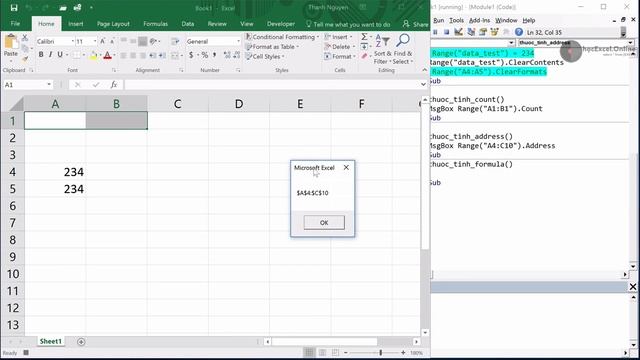
Task: Apply the yellow Fill Color bucket
Action: (93, 55)
